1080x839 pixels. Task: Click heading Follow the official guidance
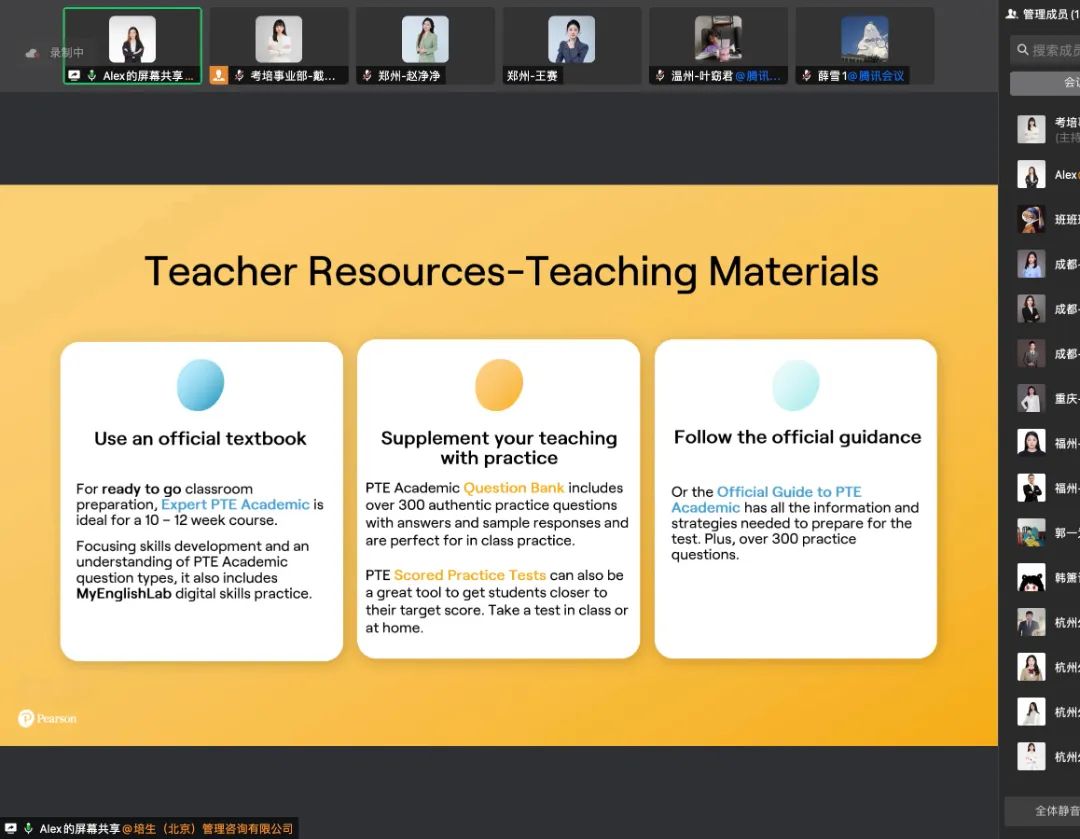798,437
